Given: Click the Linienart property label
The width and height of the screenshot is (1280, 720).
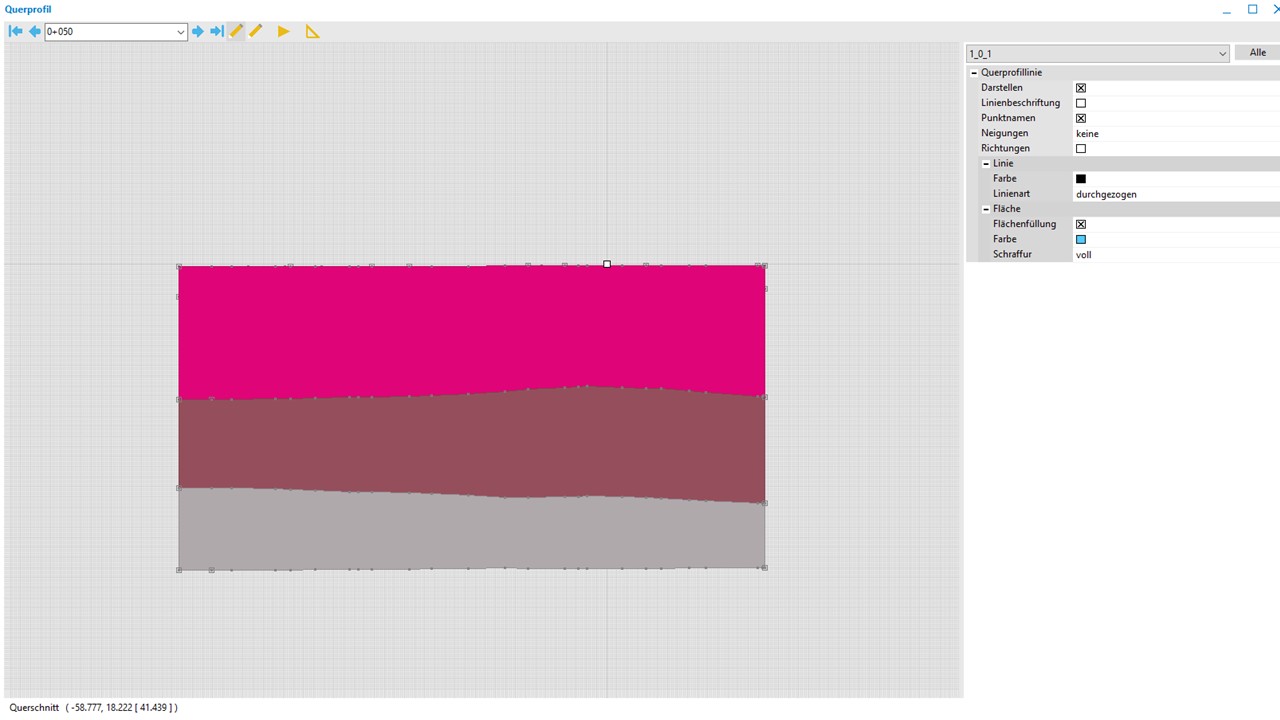Looking at the screenshot, I should pyautogui.click(x=1011, y=194).
